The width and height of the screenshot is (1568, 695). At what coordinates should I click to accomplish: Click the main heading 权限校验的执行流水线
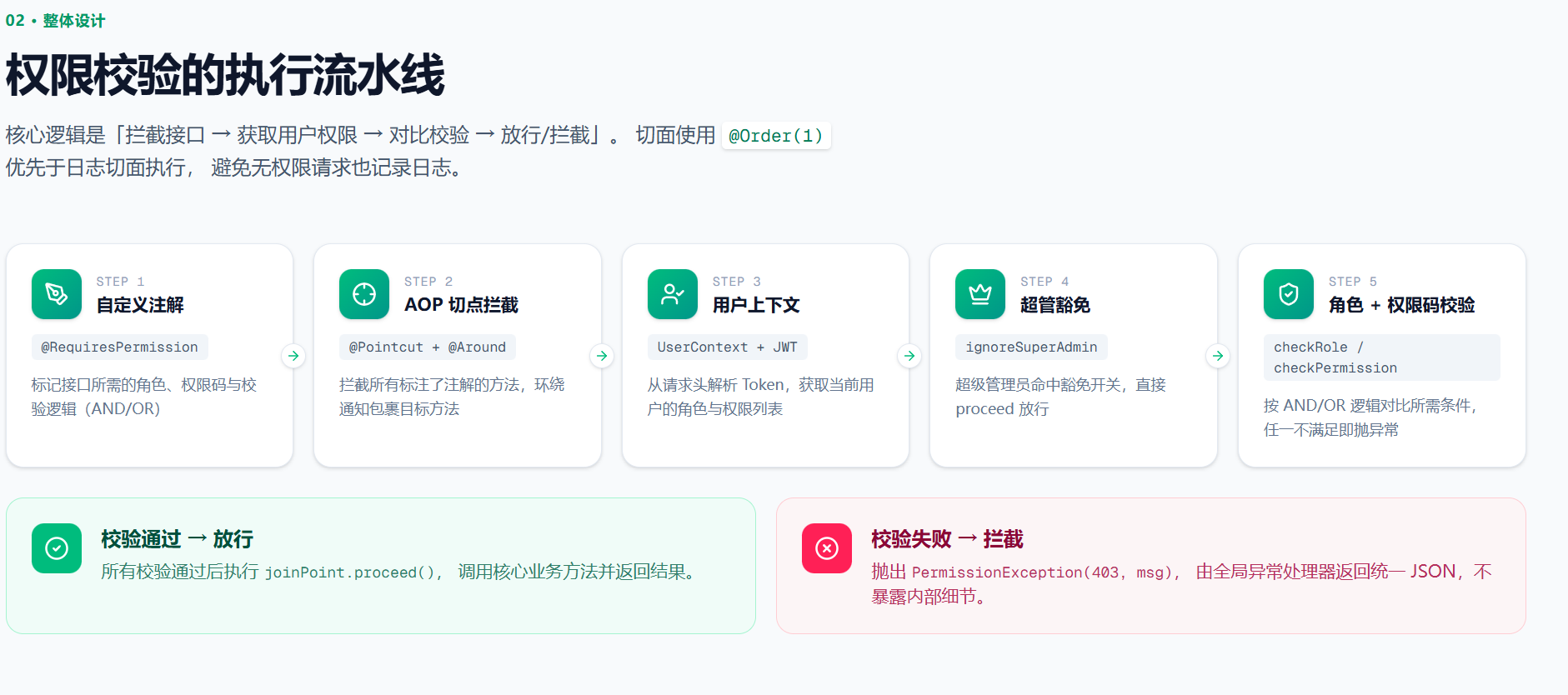click(225, 75)
